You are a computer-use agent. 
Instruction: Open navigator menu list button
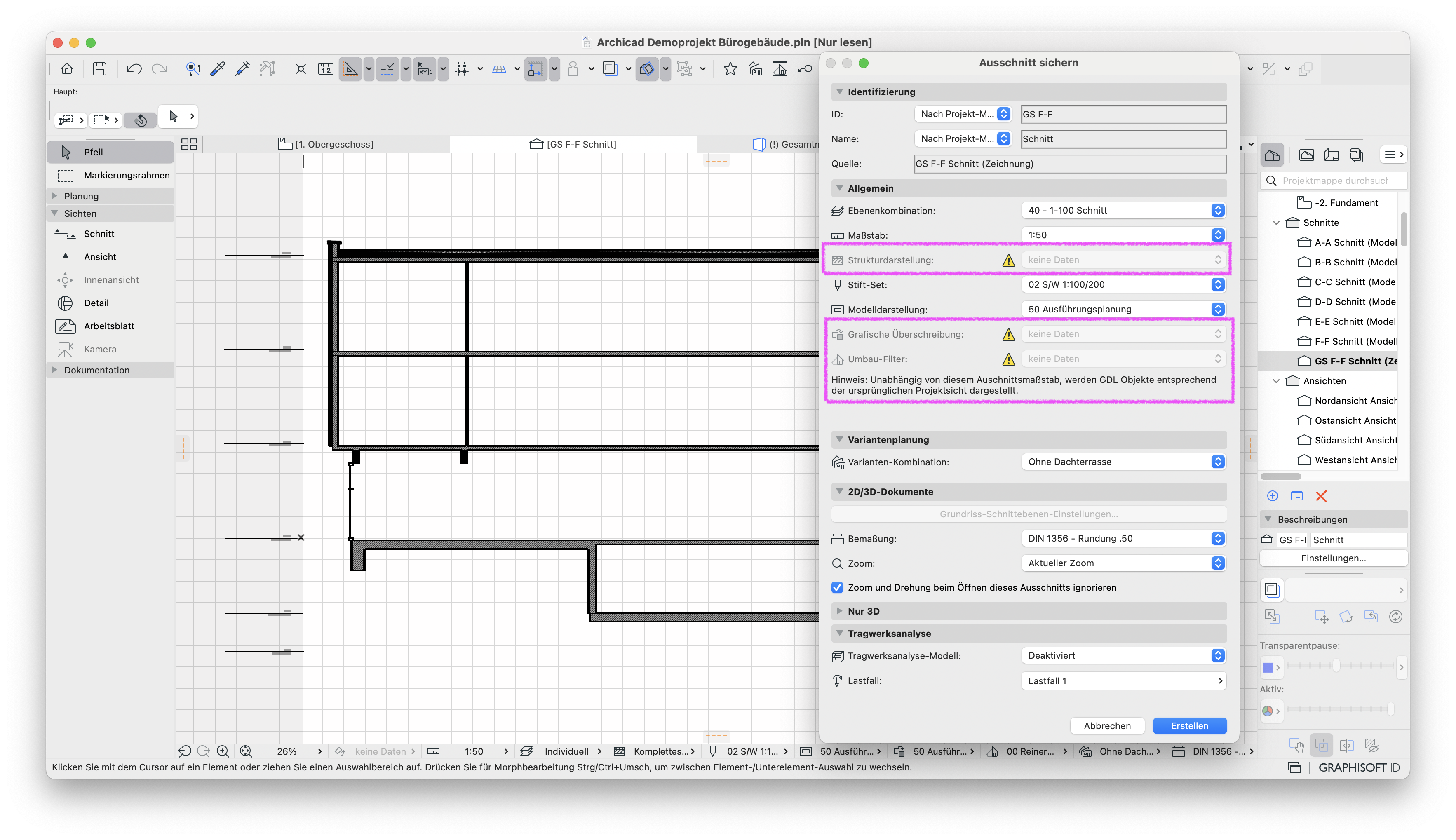(1394, 155)
